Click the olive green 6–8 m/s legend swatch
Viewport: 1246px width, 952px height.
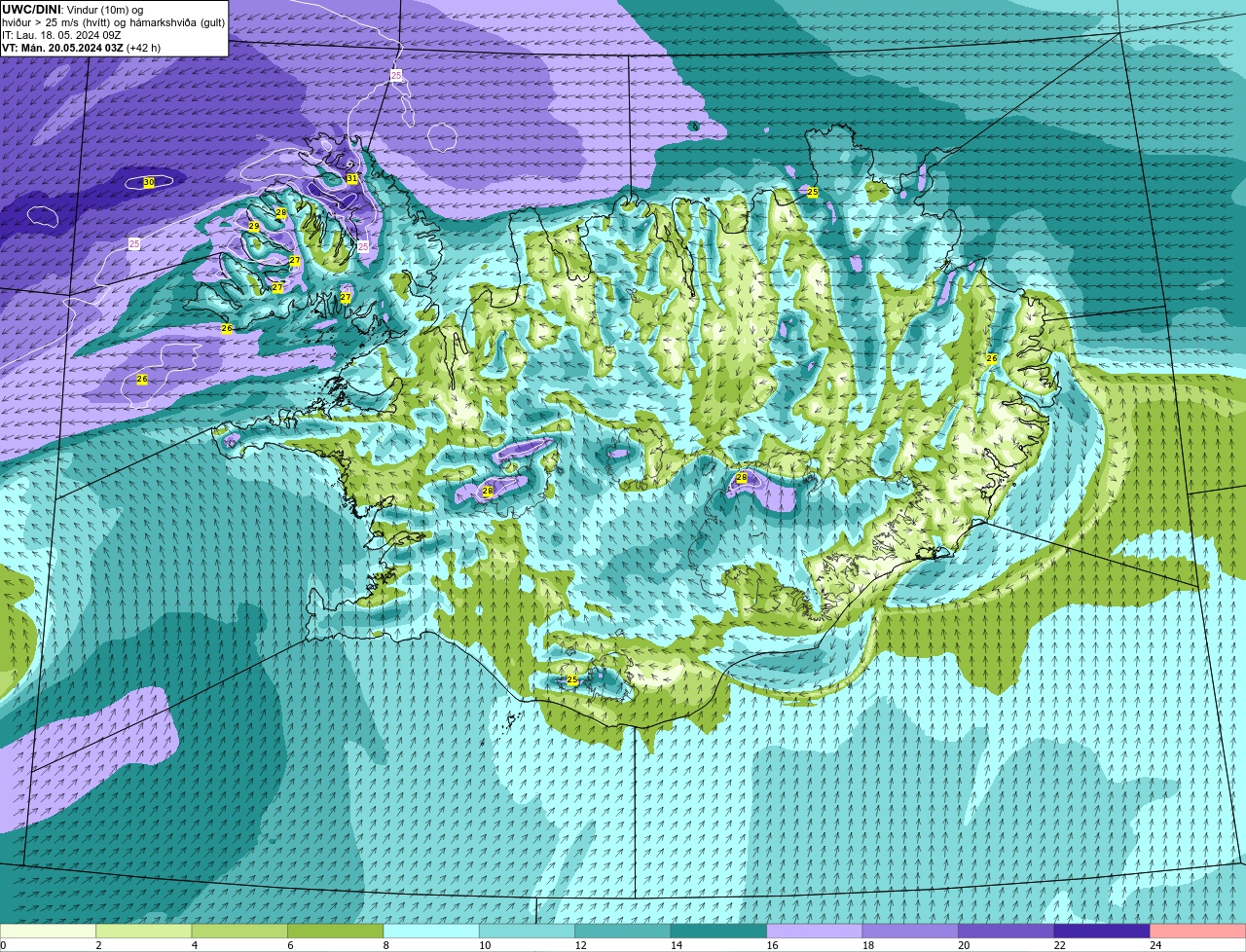[336, 931]
